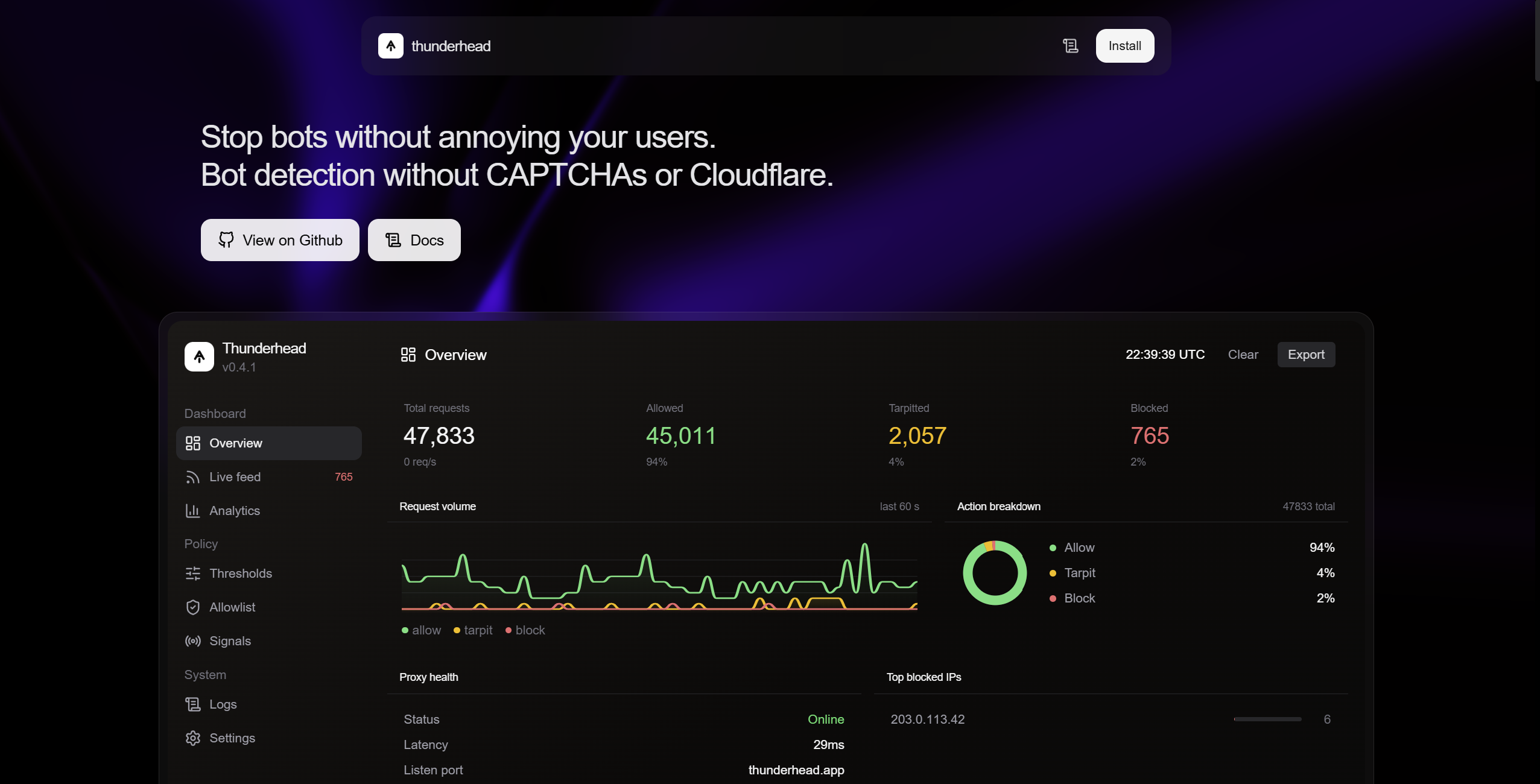Click the thunderhead.app listen port value
This screenshot has height=784, width=1540.
point(796,770)
